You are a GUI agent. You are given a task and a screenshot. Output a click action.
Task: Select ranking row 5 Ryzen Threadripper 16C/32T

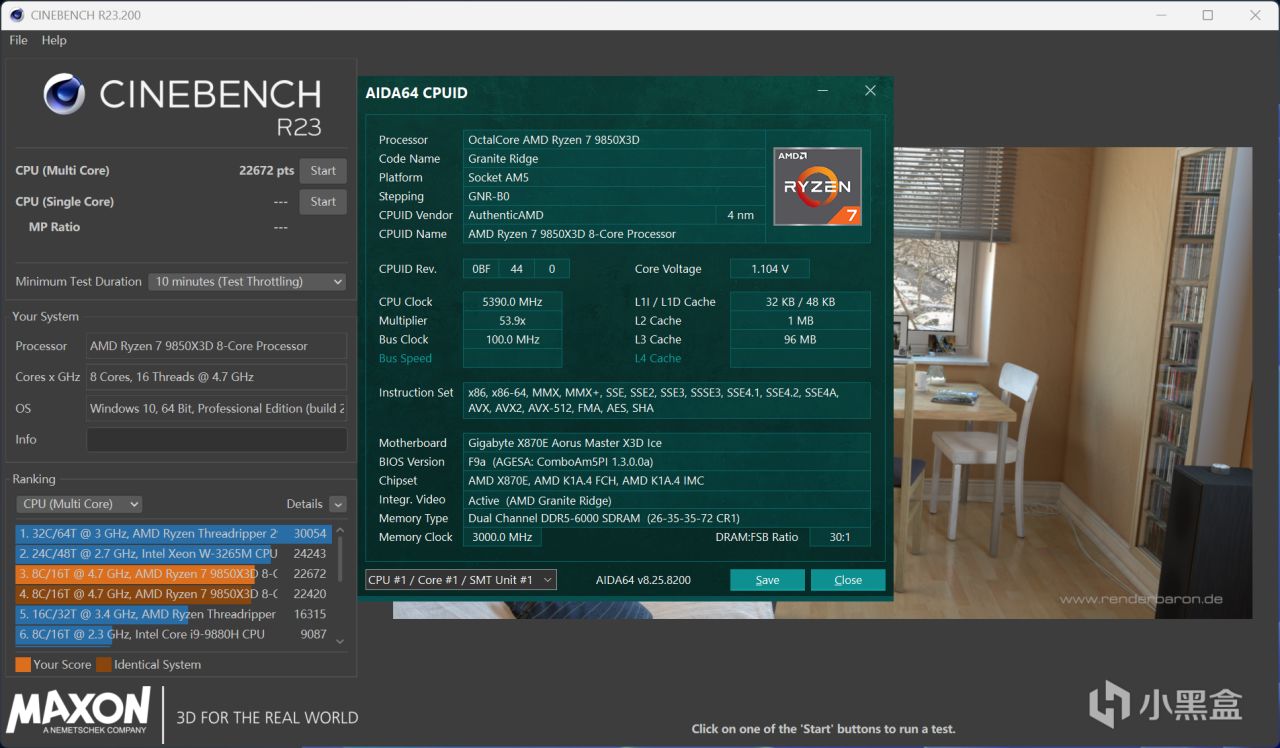point(173,614)
